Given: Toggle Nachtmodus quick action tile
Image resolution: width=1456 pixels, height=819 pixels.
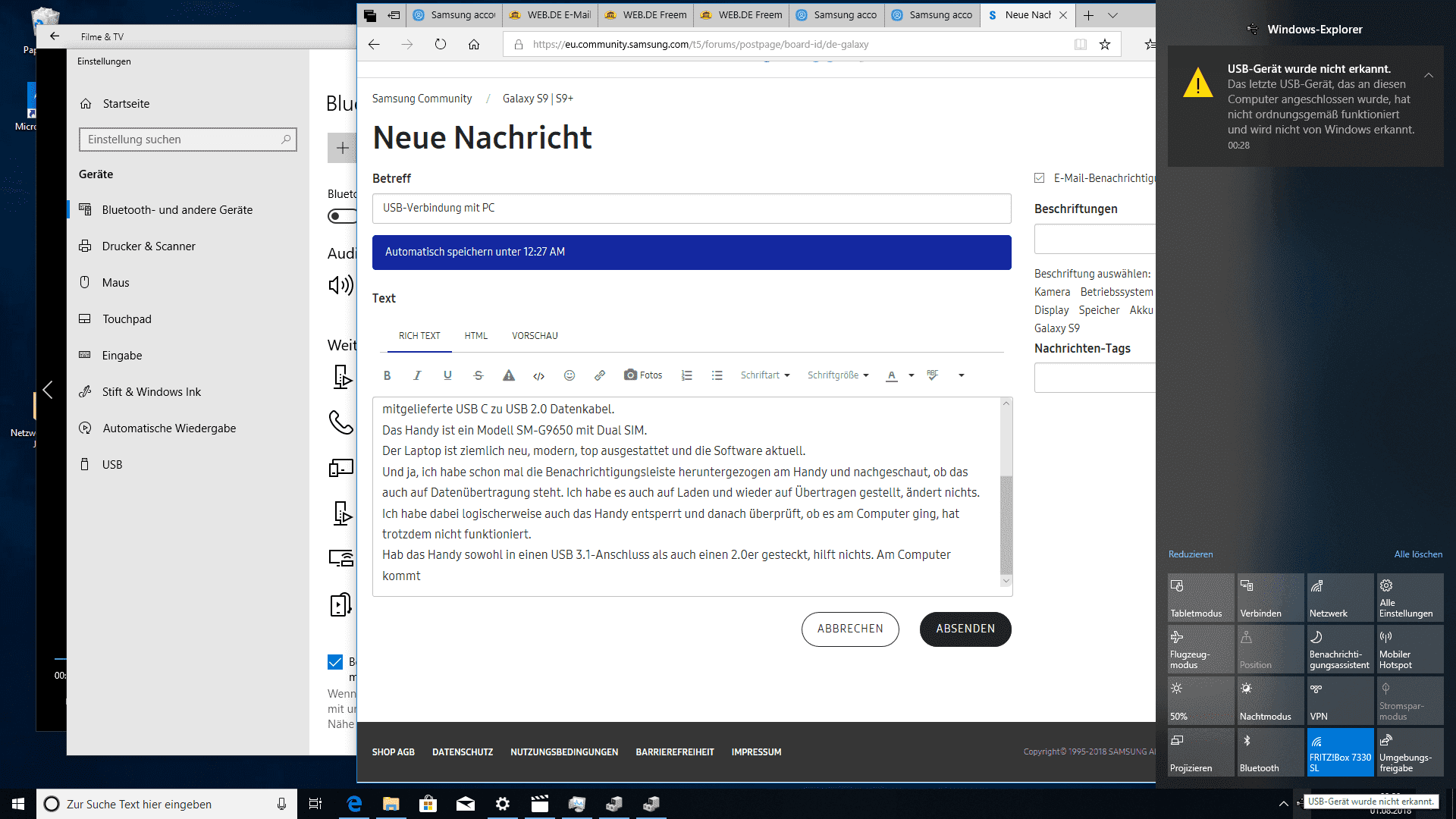Looking at the screenshot, I should click(x=1269, y=701).
